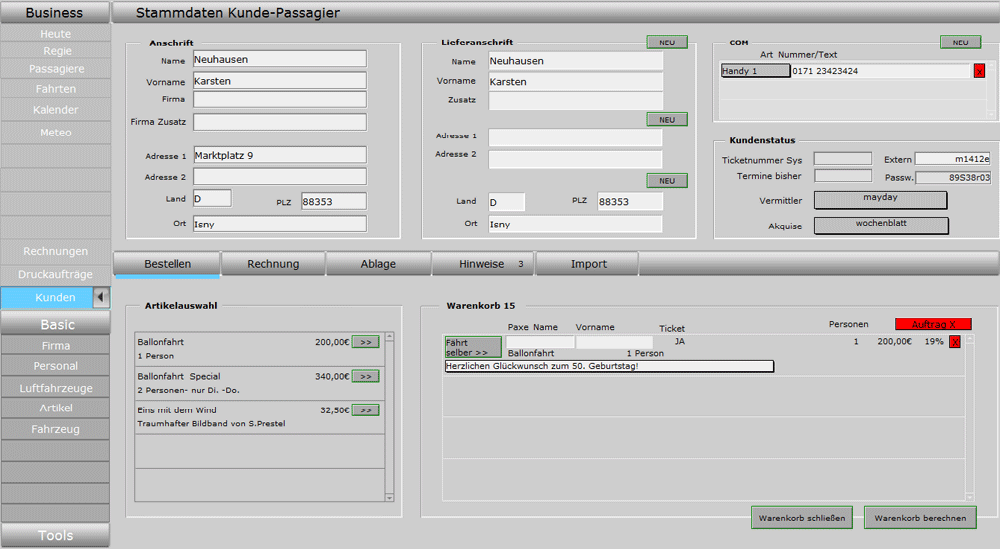Open the Handy 1 type selector
Image resolution: width=1000 pixels, height=549 pixels.
tap(755, 71)
